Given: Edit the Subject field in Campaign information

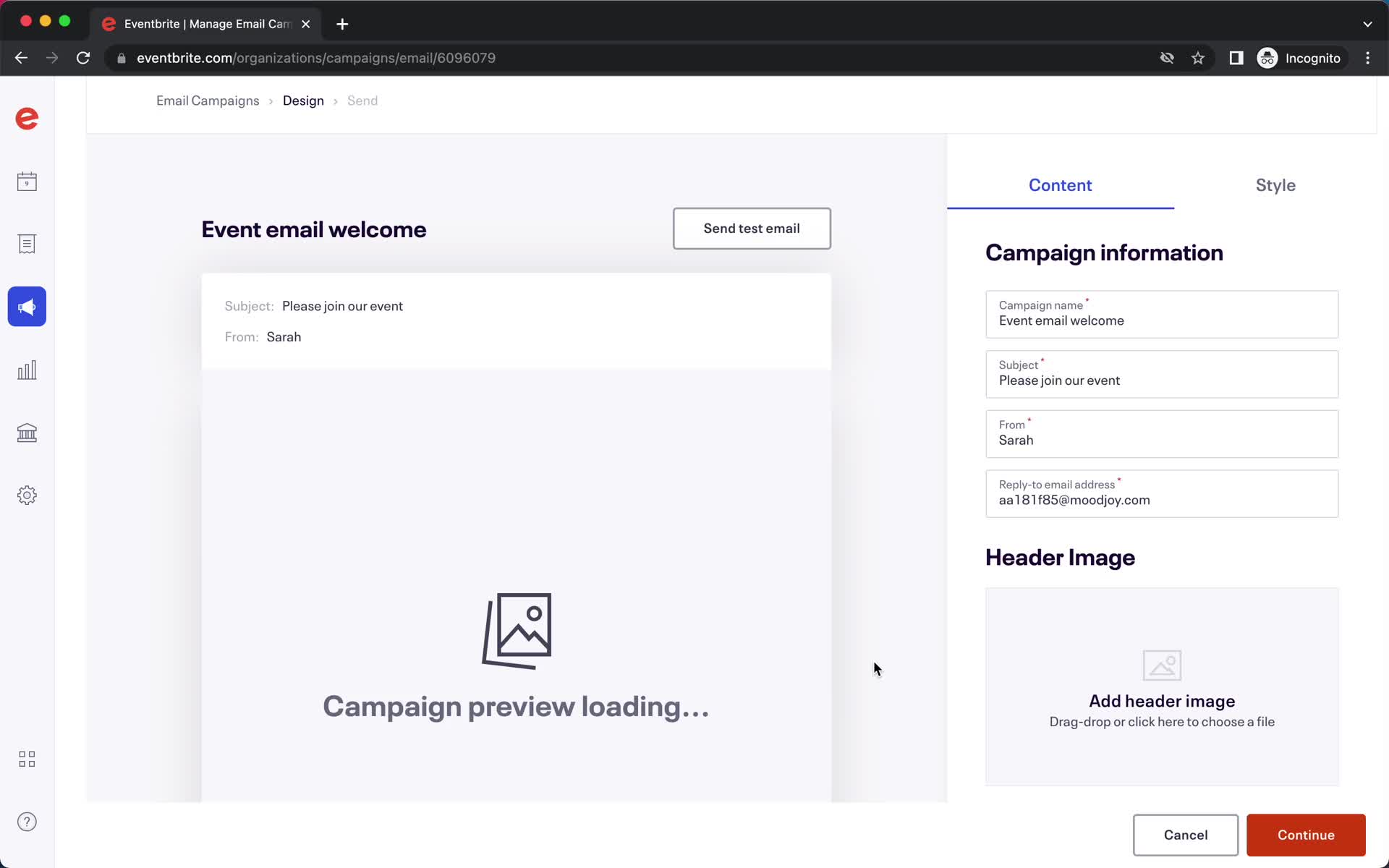Looking at the screenshot, I should coord(1162,374).
